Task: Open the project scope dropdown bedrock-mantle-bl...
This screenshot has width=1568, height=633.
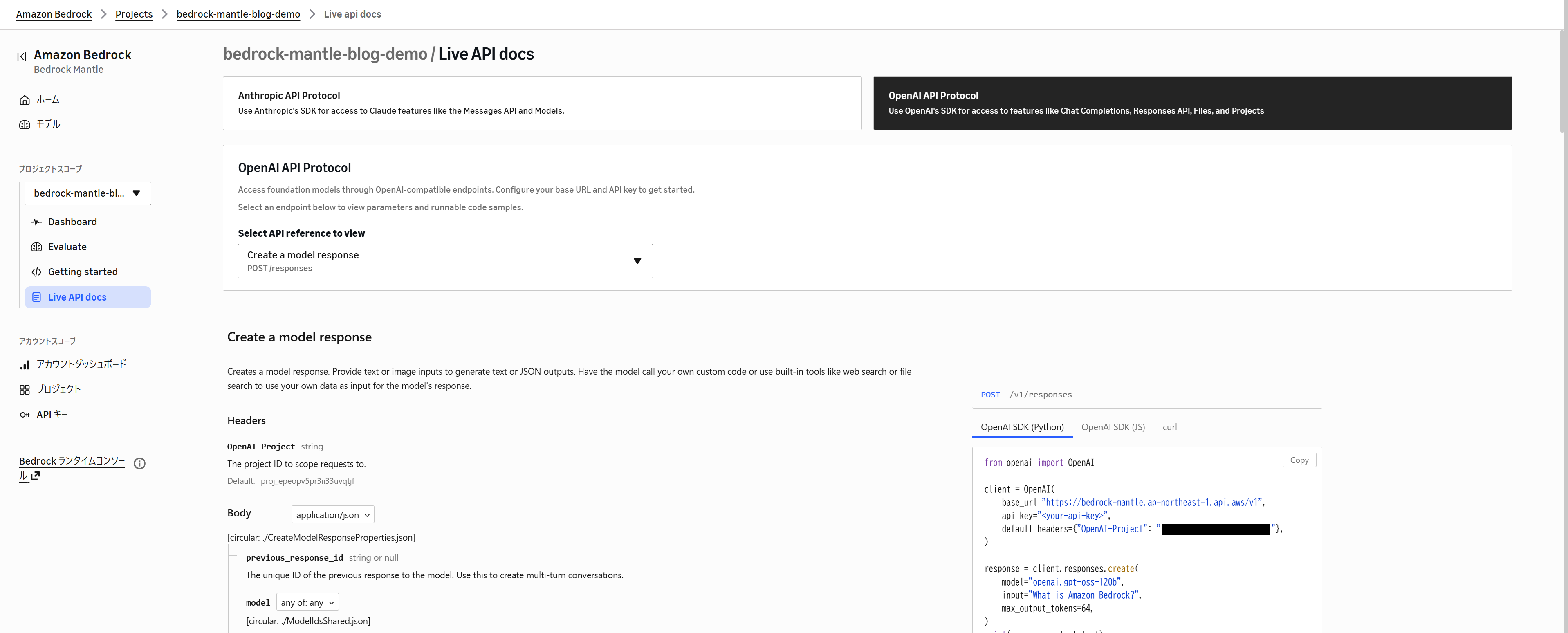Action: click(87, 193)
